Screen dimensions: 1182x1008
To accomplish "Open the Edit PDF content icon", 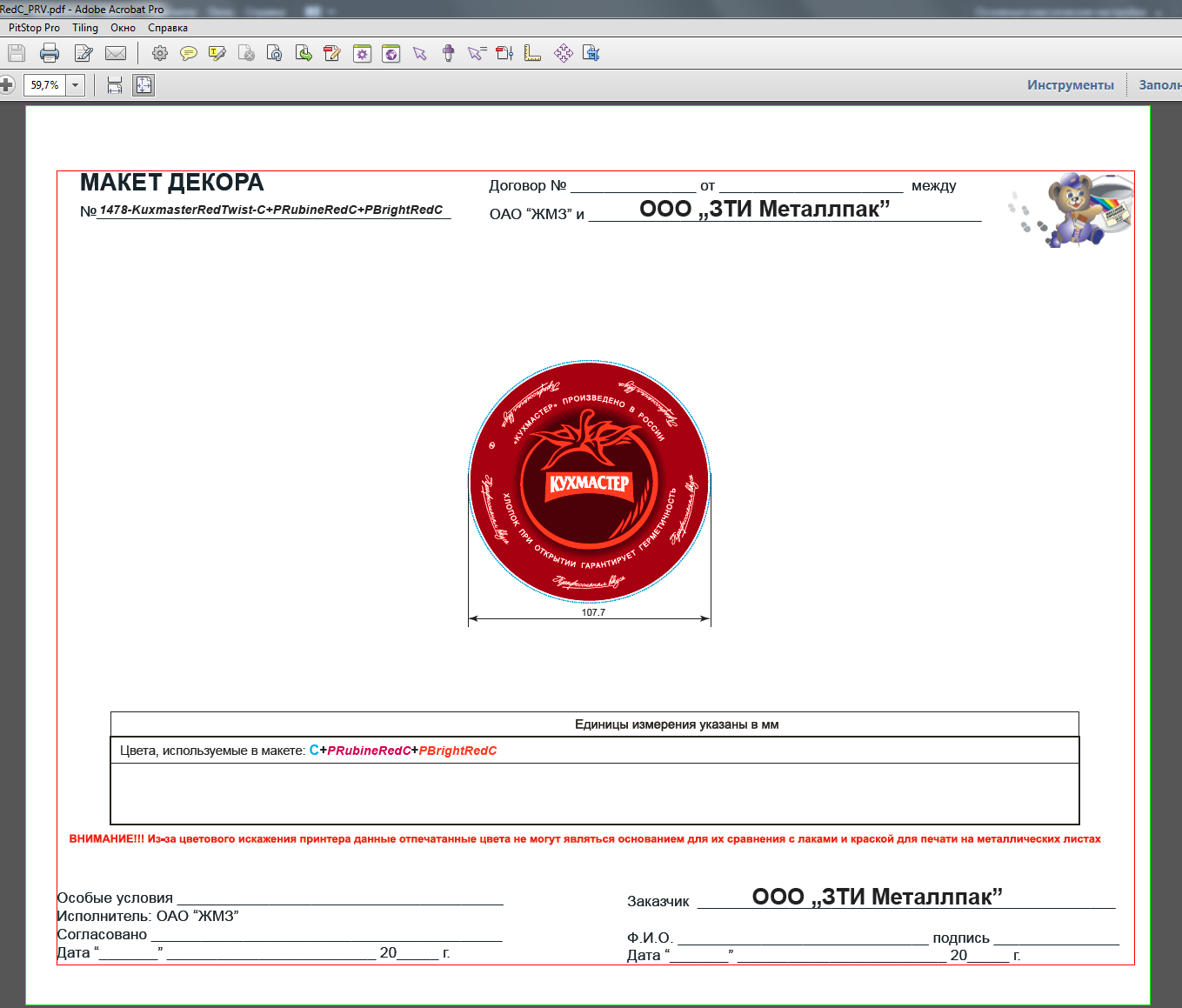I will (331, 54).
